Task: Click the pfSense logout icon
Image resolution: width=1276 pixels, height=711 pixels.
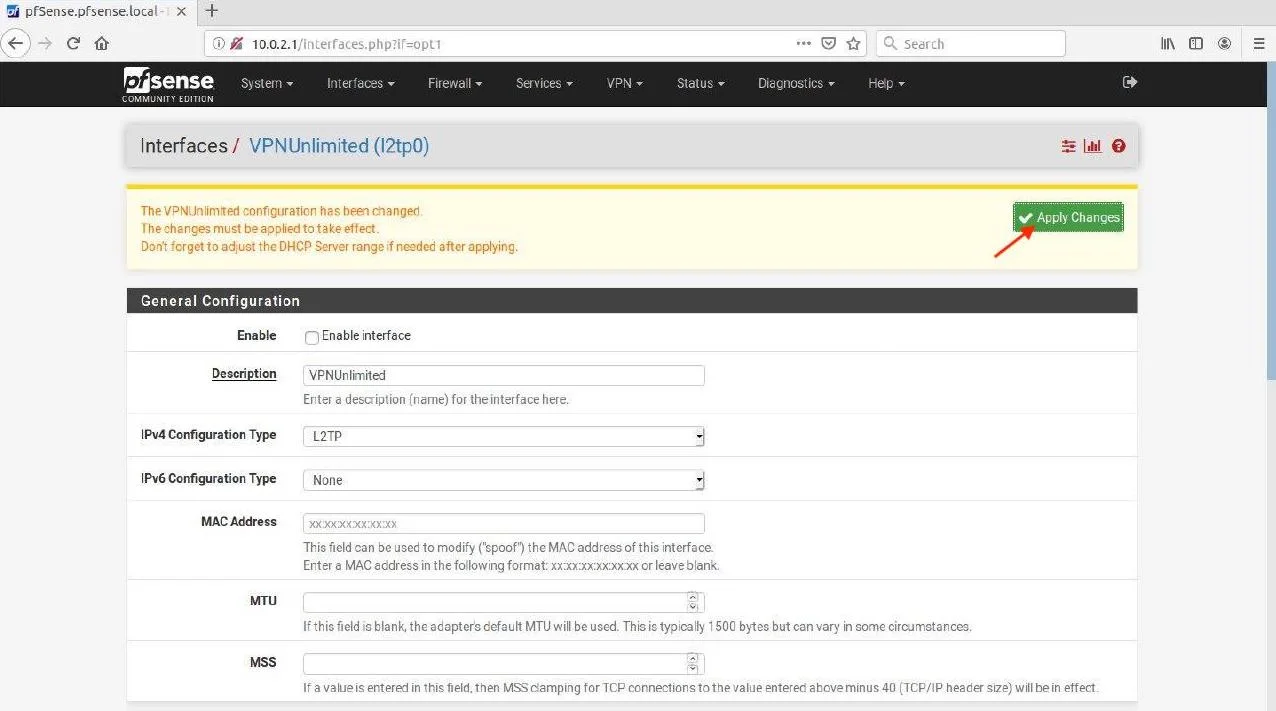Action: [1130, 82]
